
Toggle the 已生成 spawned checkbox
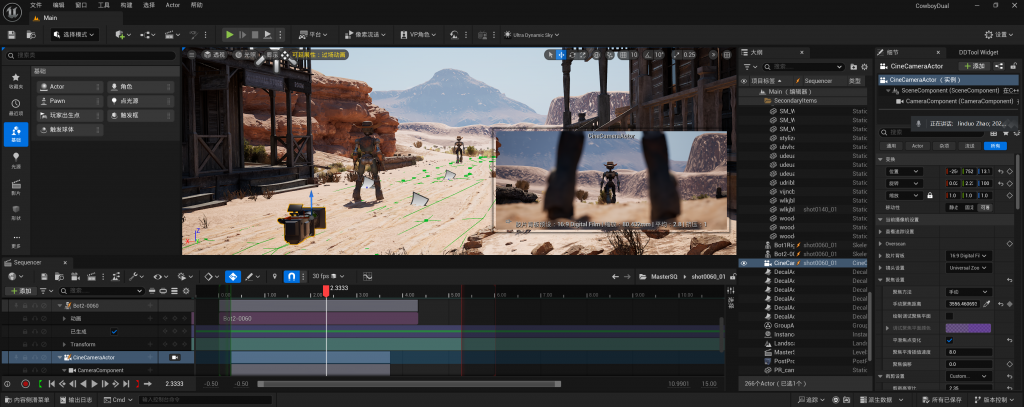click(114, 331)
